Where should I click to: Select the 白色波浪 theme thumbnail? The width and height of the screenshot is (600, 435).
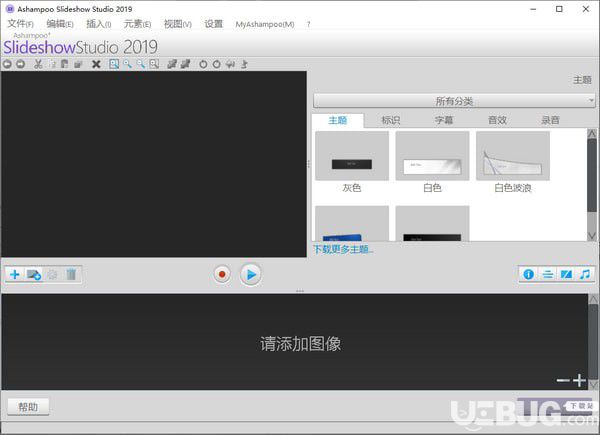pyautogui.click(x=513, y=156)
